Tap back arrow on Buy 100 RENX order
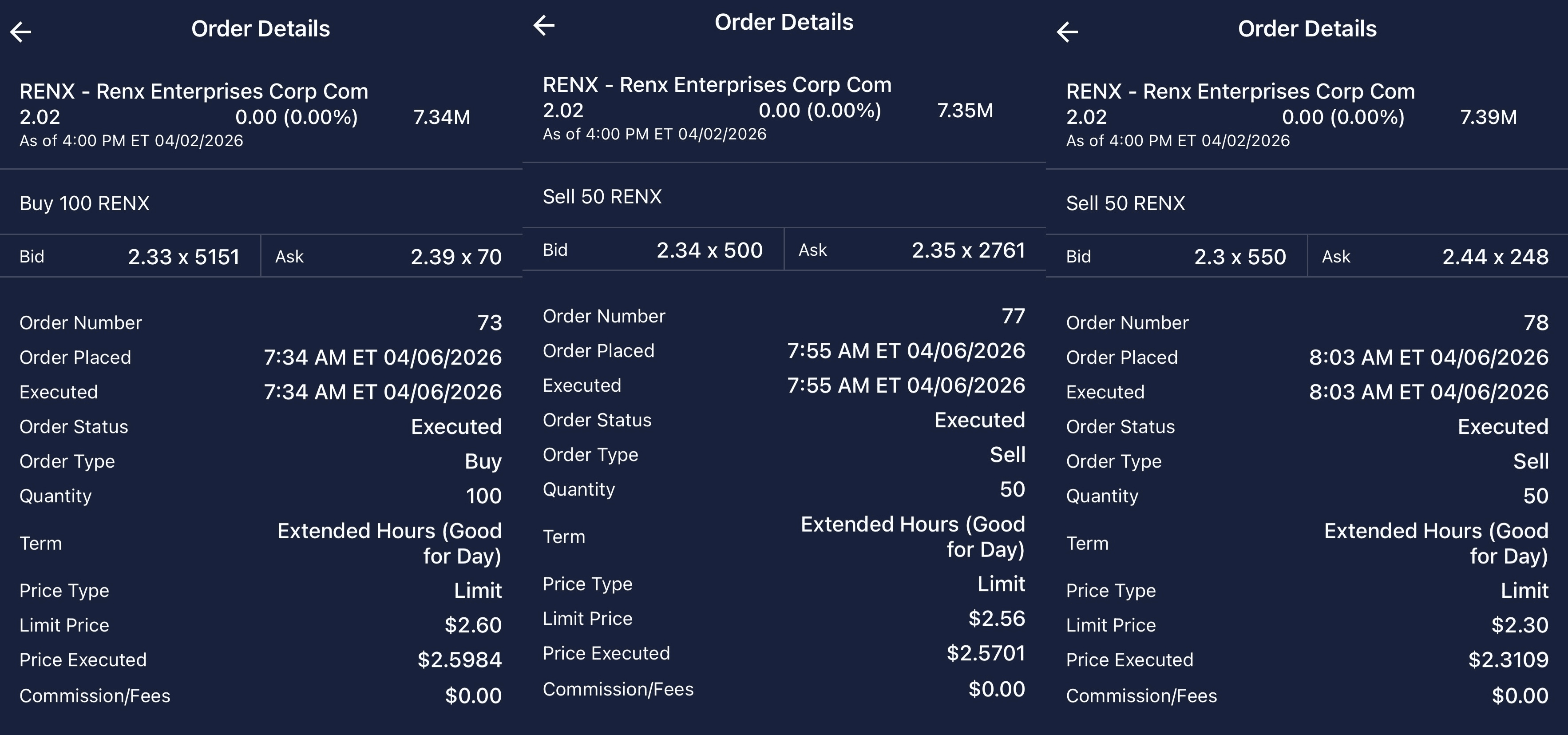Image resolution: width=1568 pixels, height=735 pixels. click(21, 32)
